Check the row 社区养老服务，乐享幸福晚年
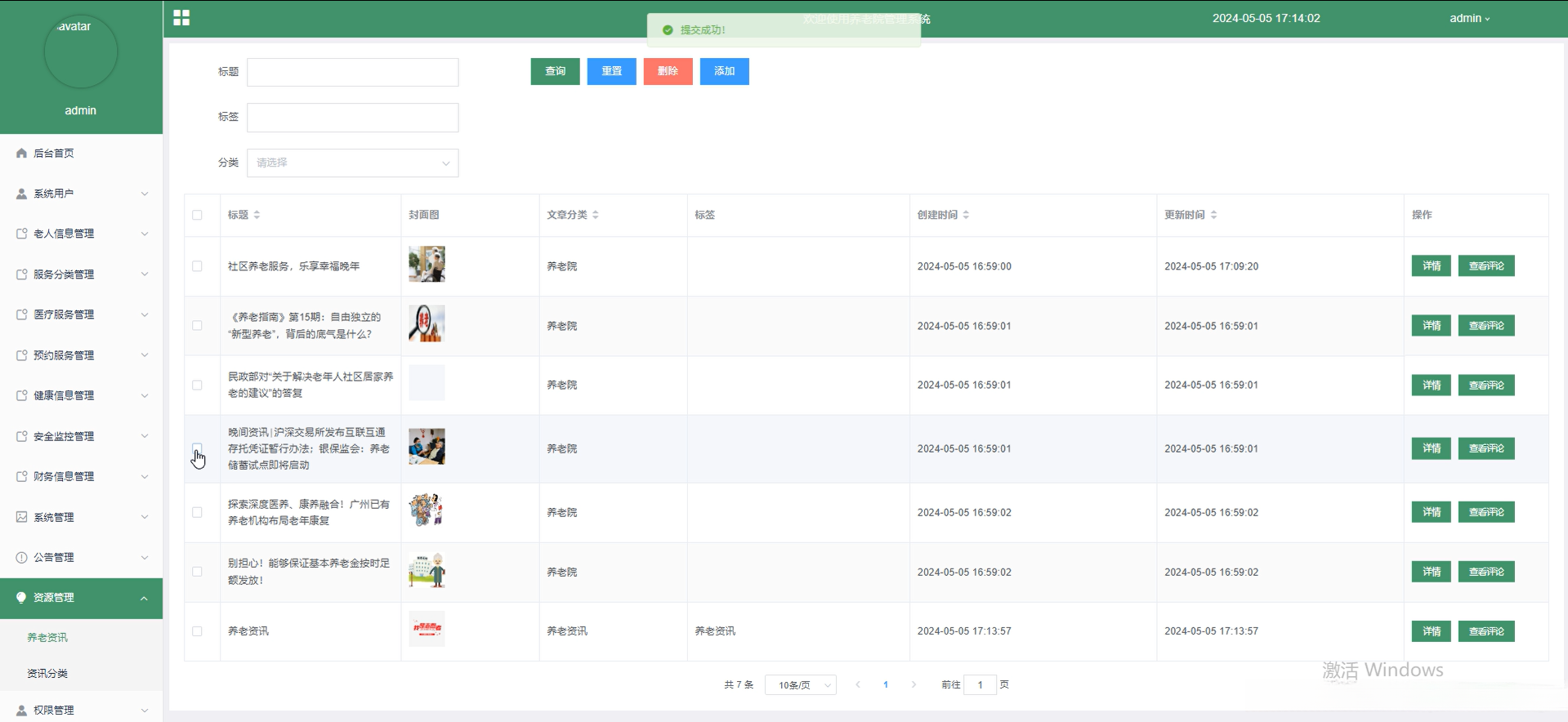This screenshot has height=722, width=1568. tap(197, 266)
